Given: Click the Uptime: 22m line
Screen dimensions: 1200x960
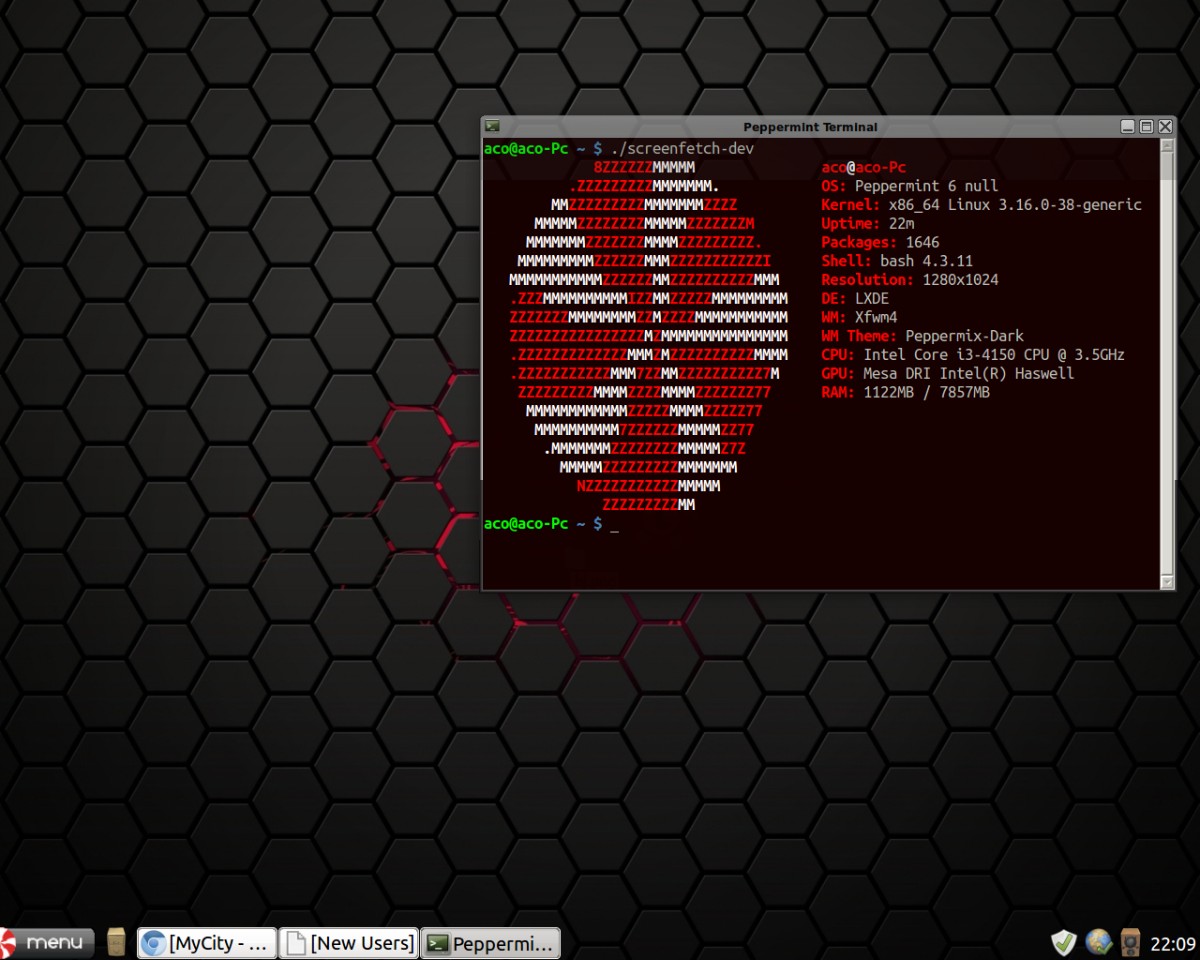Looking at the screenshot, I should (x=867, y=224).
